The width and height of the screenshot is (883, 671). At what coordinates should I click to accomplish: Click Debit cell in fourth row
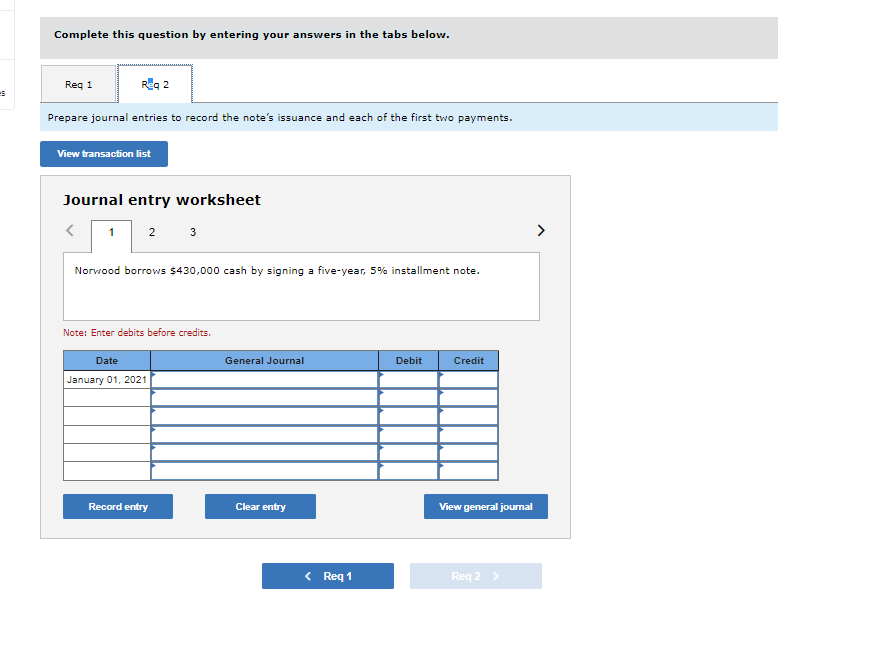[x=409, y=434]
